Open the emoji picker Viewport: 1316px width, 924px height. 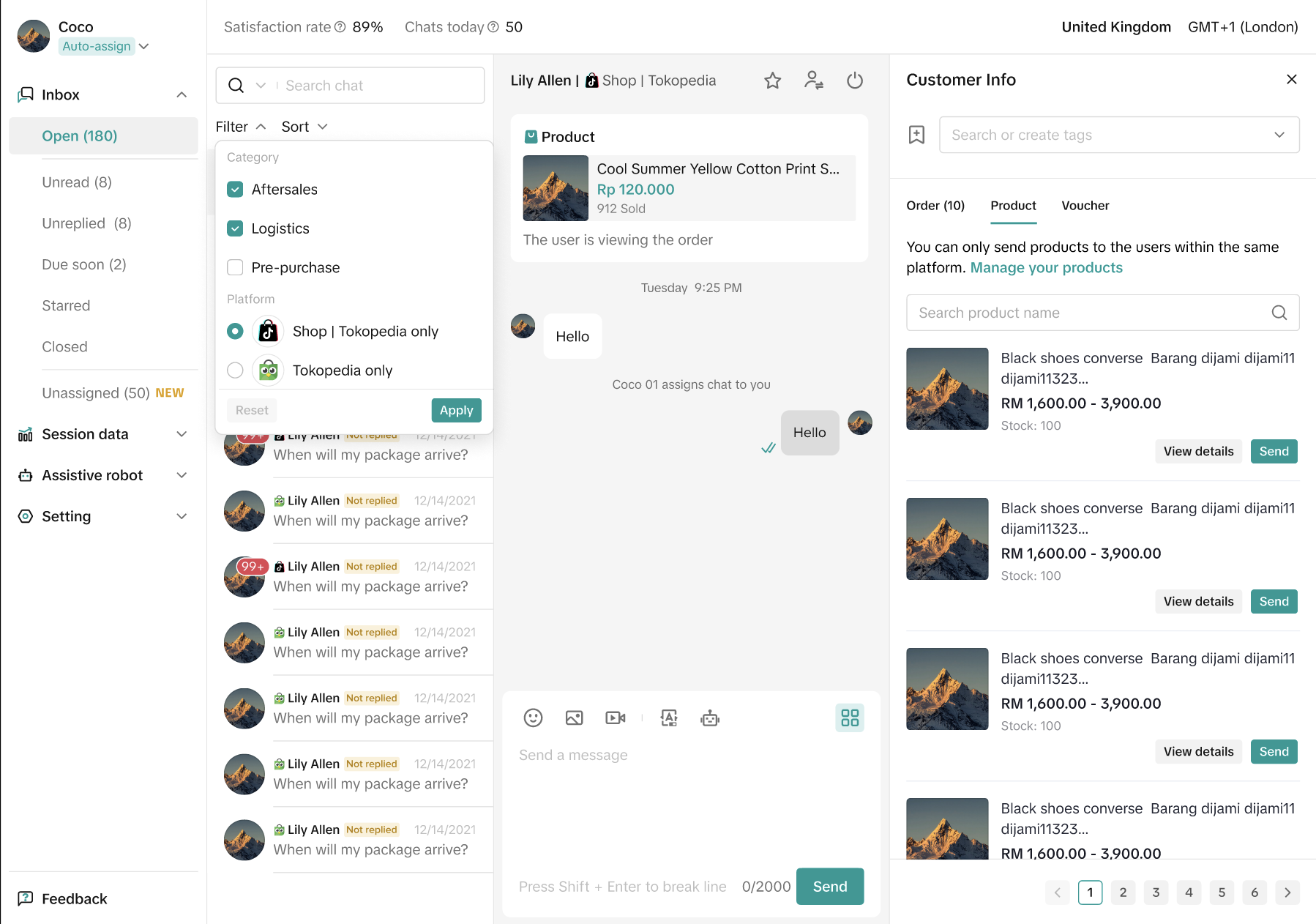(534, 718)
